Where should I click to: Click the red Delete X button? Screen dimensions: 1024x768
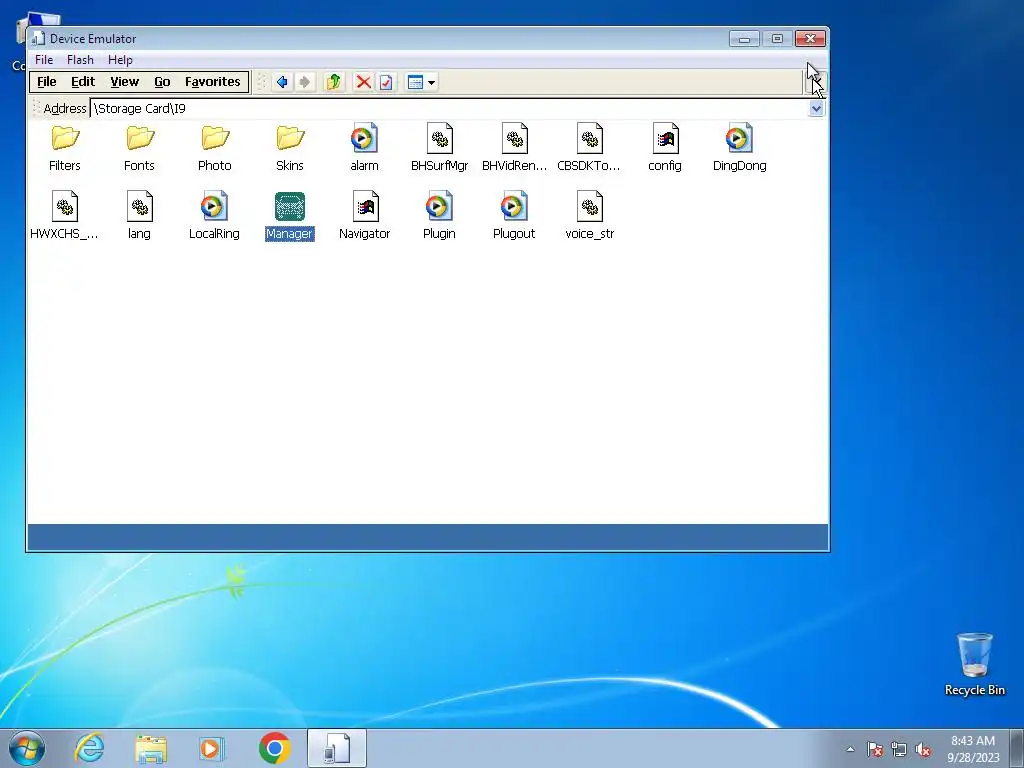(x=364, y=82)
